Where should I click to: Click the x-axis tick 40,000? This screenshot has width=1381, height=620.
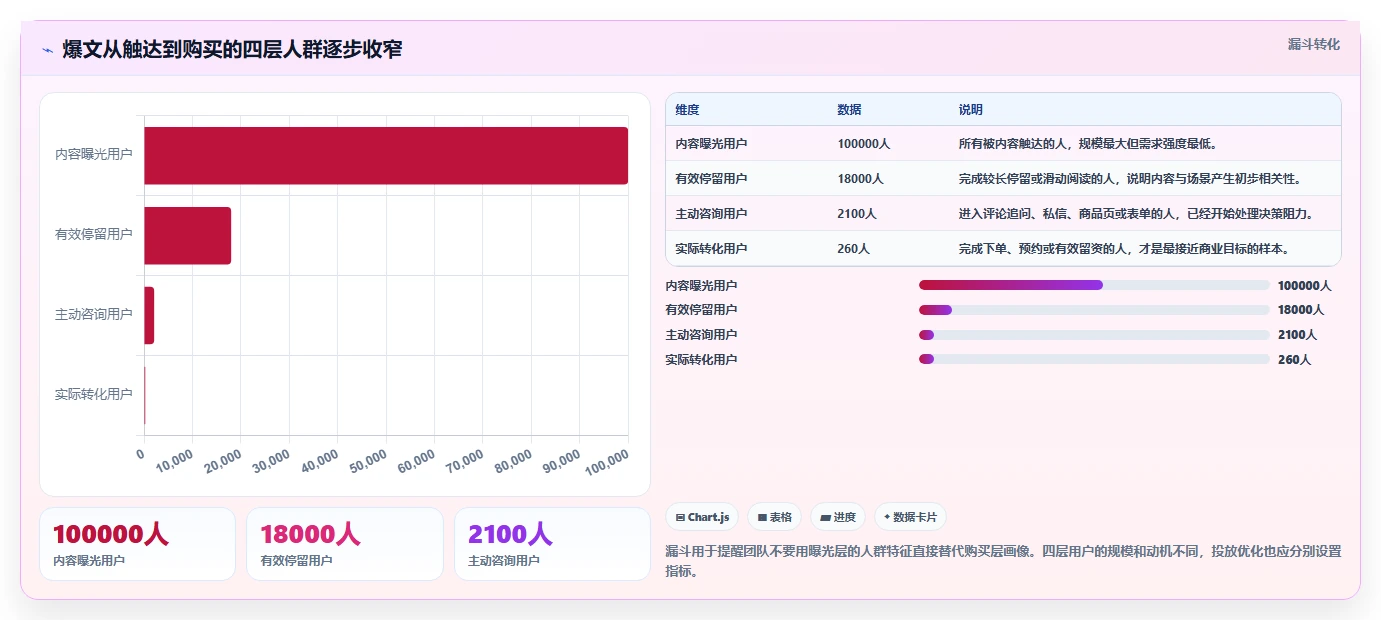pos(318,460)
